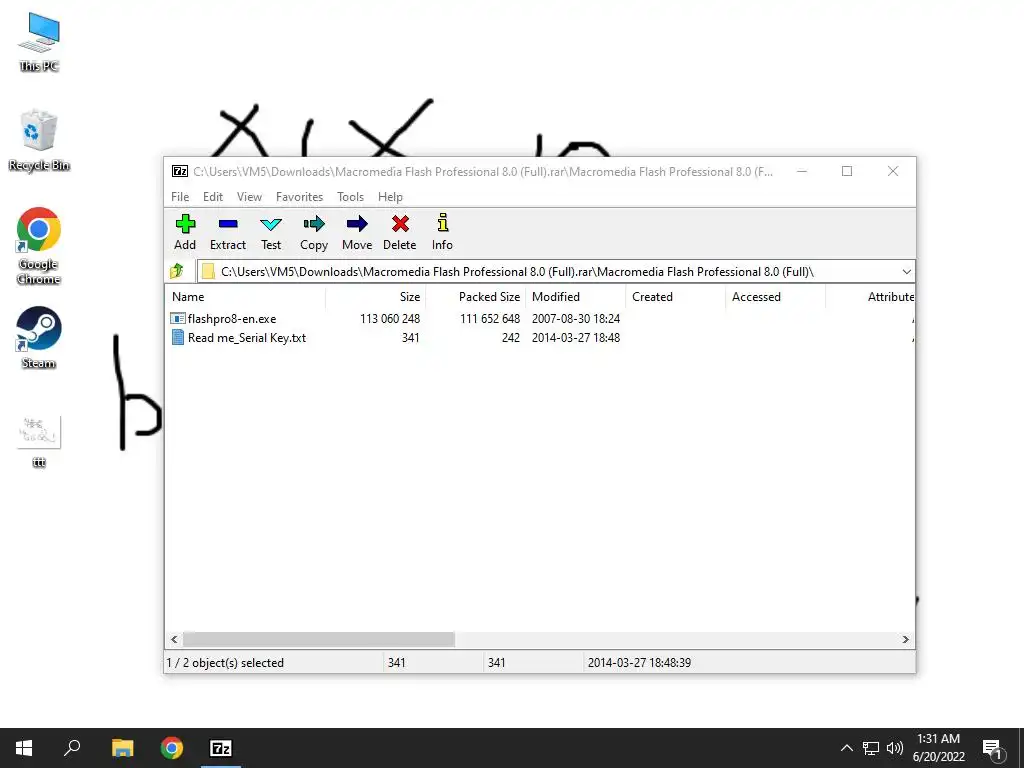Run the Test archive tool
This screenshot has width=1024, height=768.
[270, 232]
